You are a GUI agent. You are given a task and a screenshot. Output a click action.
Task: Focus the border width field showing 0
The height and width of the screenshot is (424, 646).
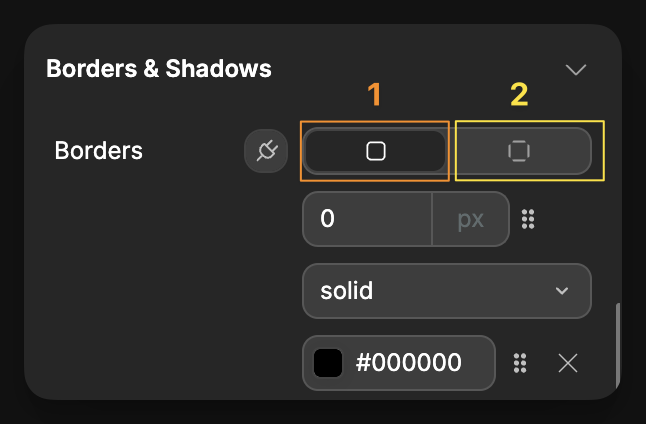coord(367,219)
